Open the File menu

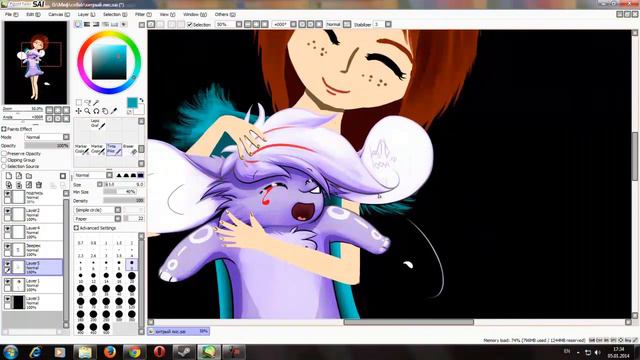click(x=11, y=14)
